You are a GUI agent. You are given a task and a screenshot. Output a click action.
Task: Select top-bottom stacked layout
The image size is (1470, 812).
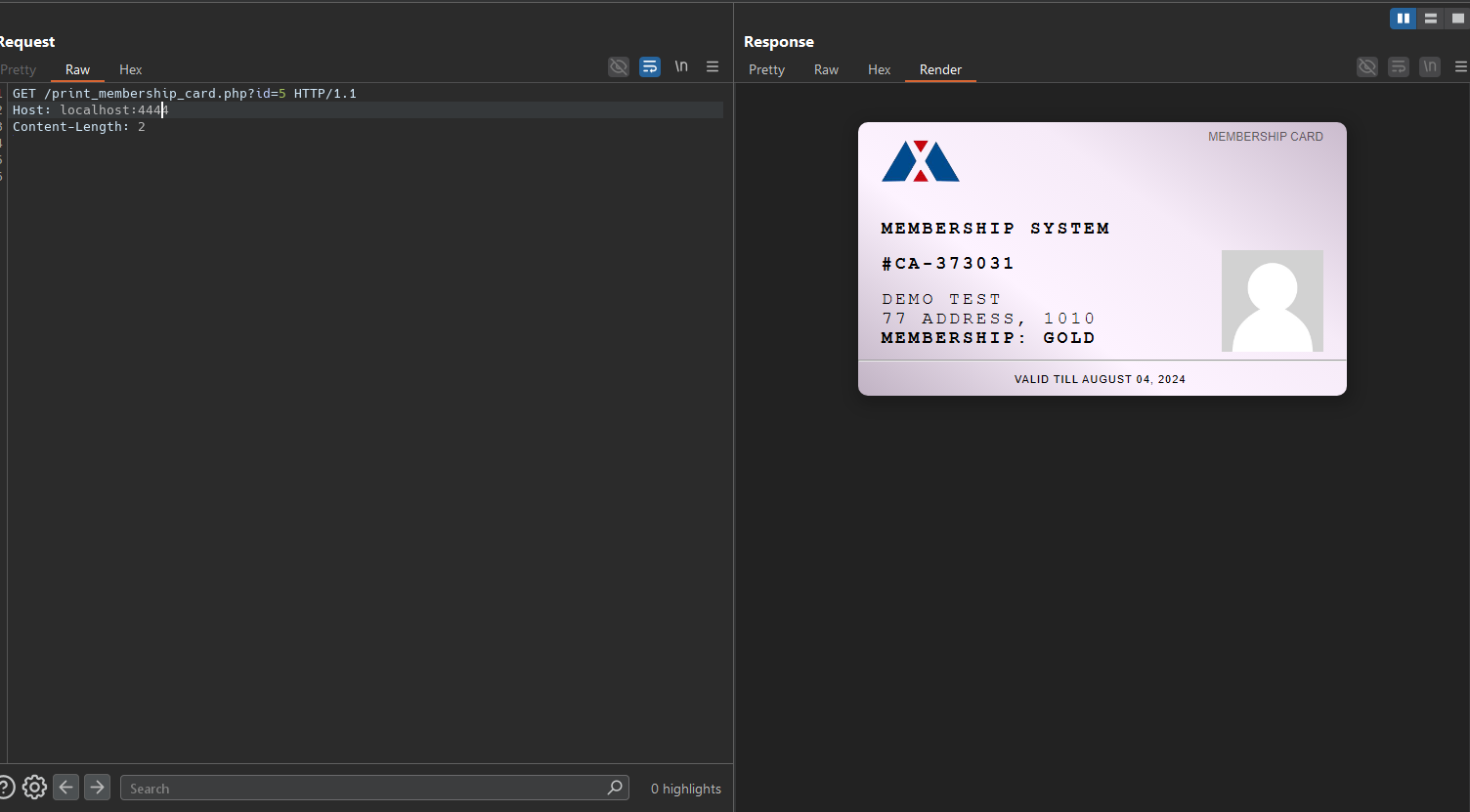(x=1430, y=19)
